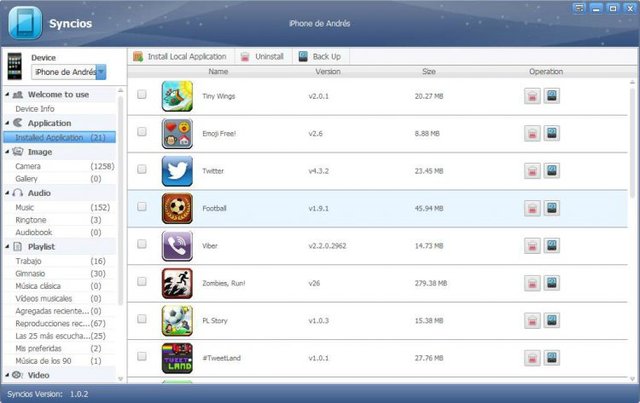Select the Música clásica playlist
The image size is (640, 403).
[x=60, y=286]
